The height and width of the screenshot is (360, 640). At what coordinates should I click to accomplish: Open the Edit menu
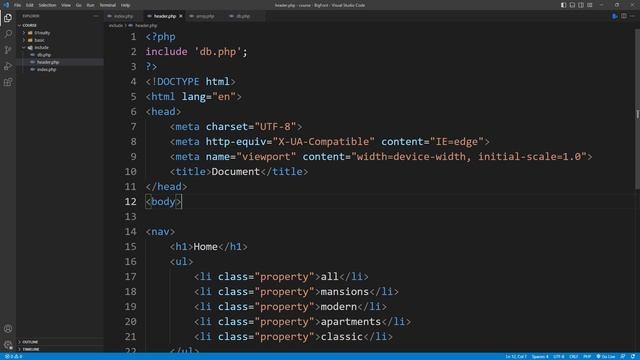pos(30,5)
